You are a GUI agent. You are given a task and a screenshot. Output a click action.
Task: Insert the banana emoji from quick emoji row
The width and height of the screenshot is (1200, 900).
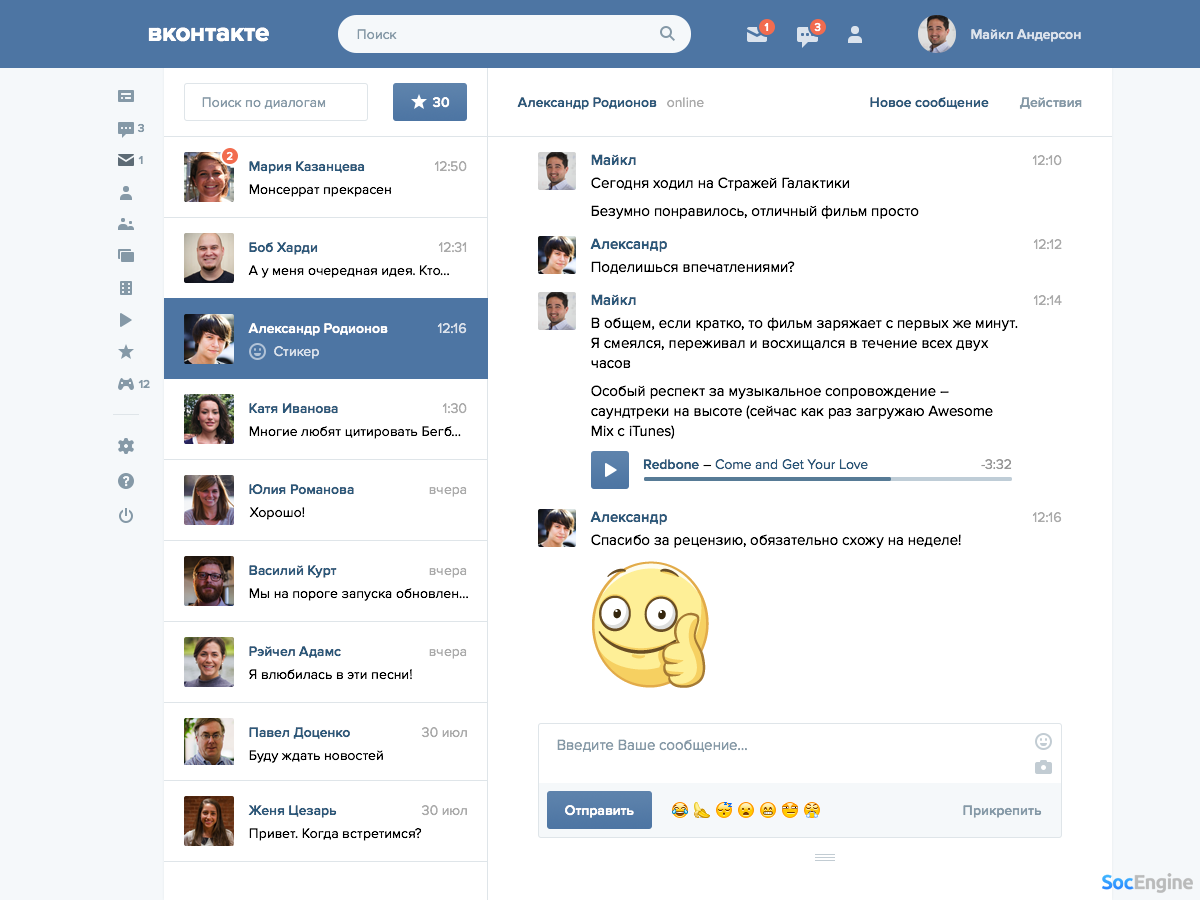pos(702,811)
